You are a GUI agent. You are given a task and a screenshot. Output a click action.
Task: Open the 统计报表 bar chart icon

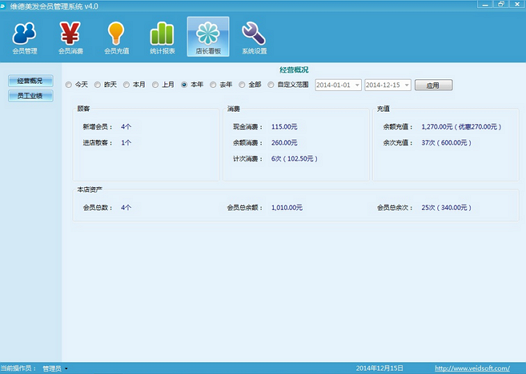click(162, 38)
